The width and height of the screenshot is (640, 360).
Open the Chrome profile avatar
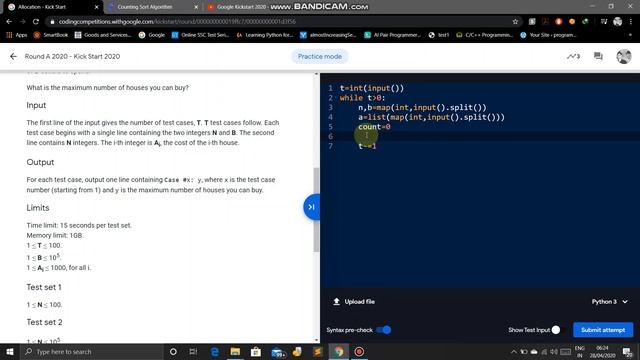(x=618, y=22)
